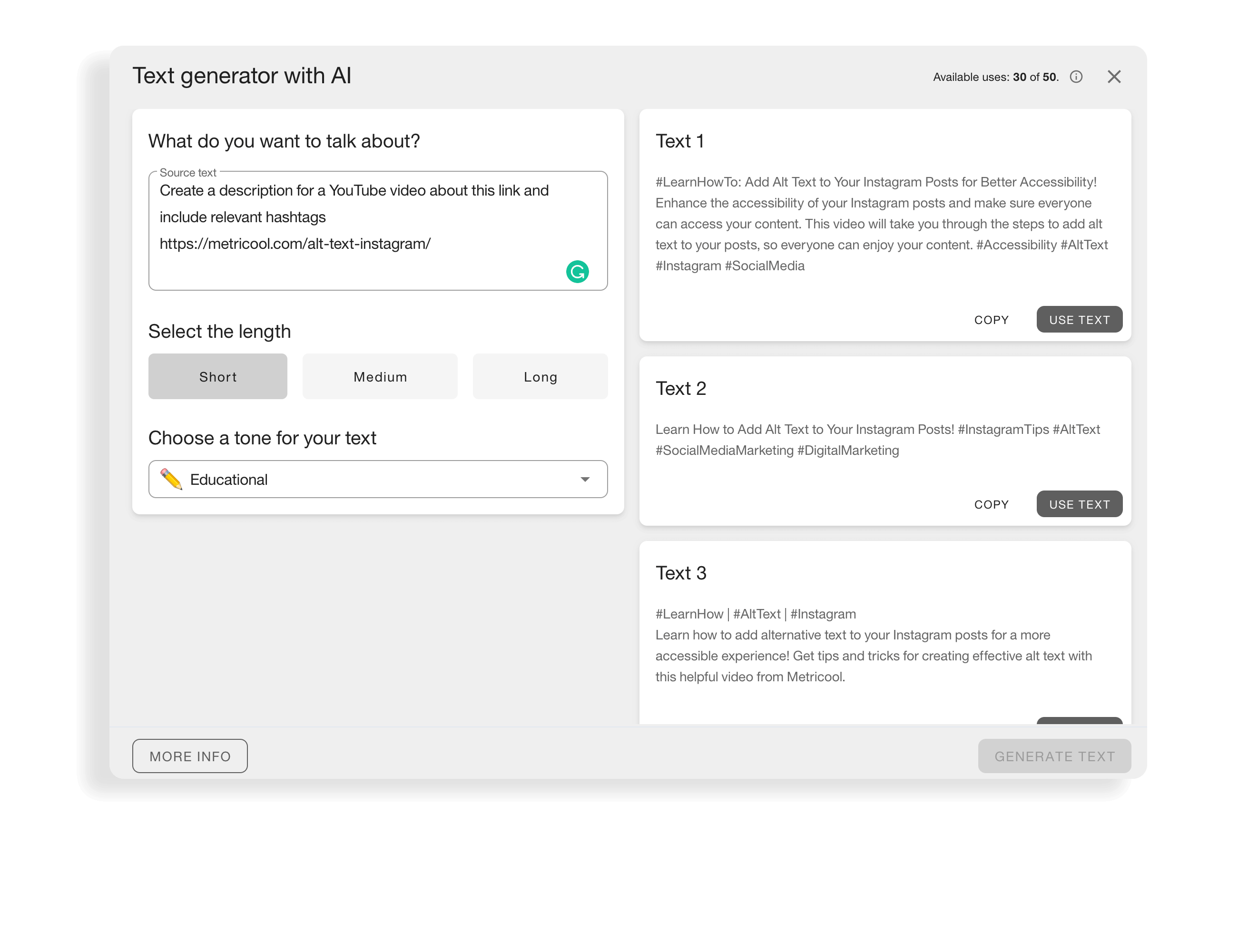Use Text 1 with the USE TEXT button
This screenshot has width=1258, height=952.
click(1080, 320)
